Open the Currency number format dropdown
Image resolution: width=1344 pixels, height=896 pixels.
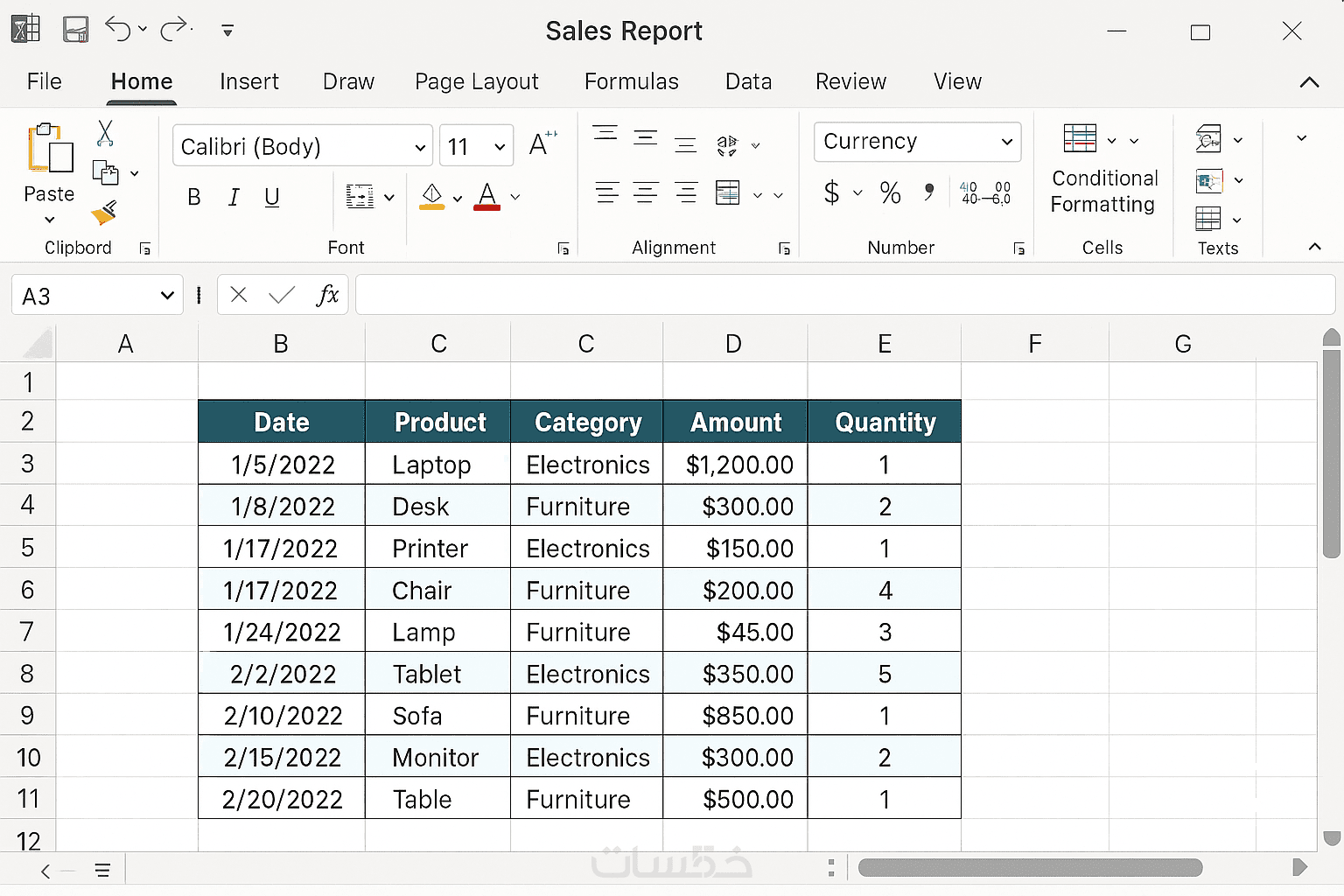(1006, 142)
